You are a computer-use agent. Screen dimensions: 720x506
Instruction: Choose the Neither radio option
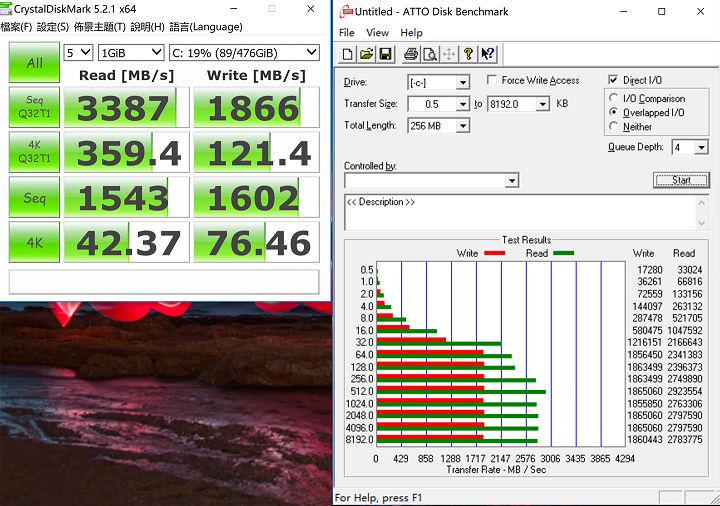pos(614,127)
